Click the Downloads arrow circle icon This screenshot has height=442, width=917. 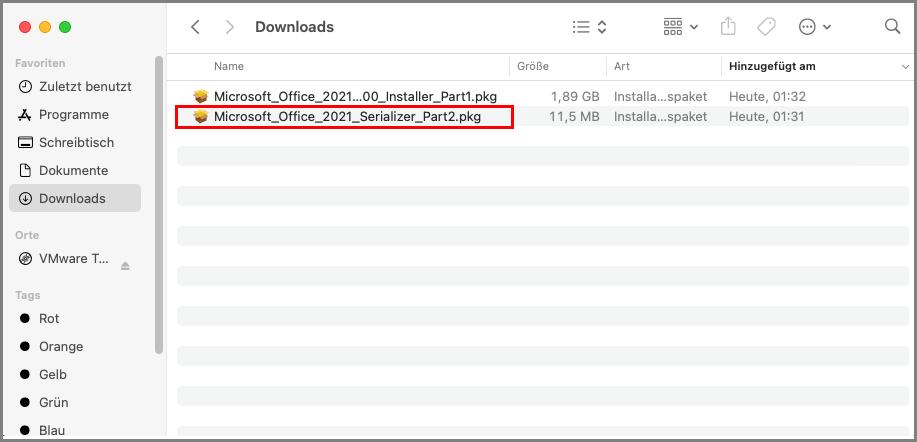pos(25,198)
